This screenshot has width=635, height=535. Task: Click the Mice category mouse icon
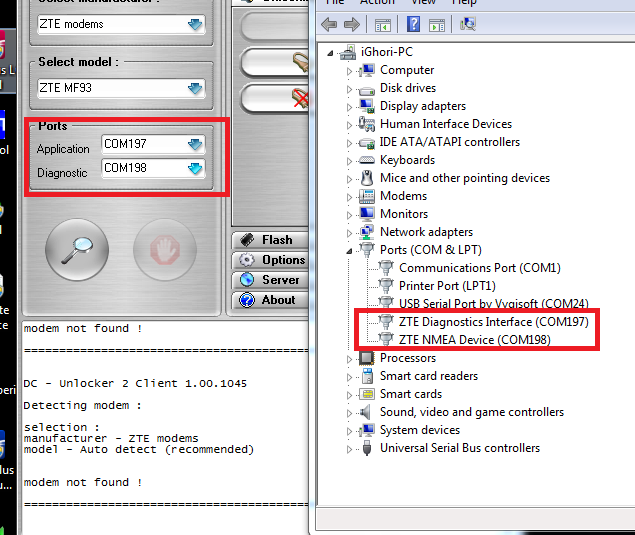(x=367, y=178)
